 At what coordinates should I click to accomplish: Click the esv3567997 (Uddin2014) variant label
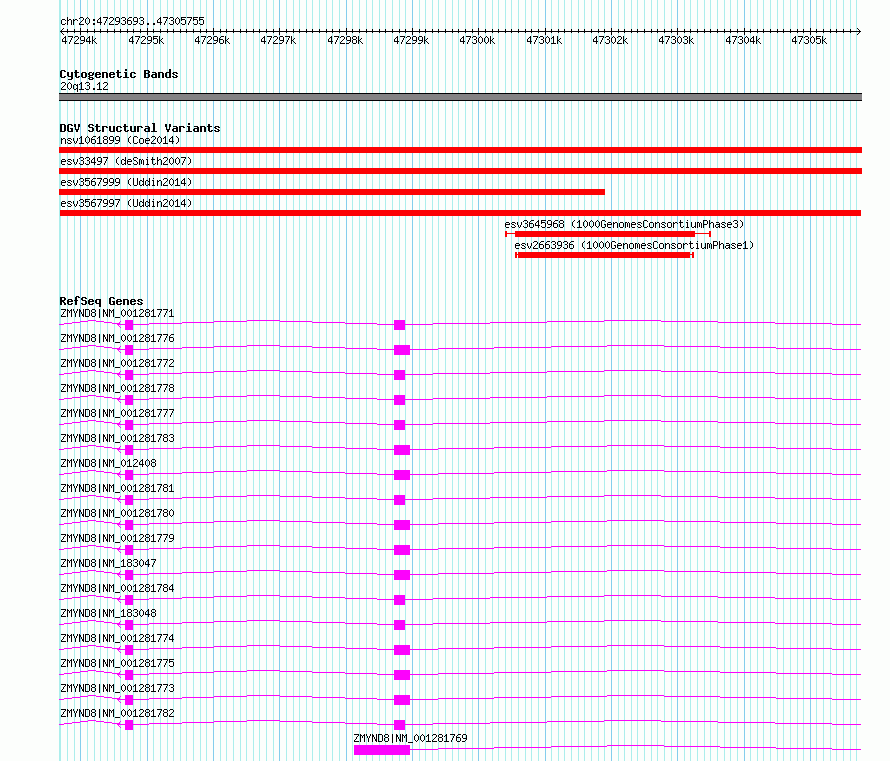click(126, 203)
